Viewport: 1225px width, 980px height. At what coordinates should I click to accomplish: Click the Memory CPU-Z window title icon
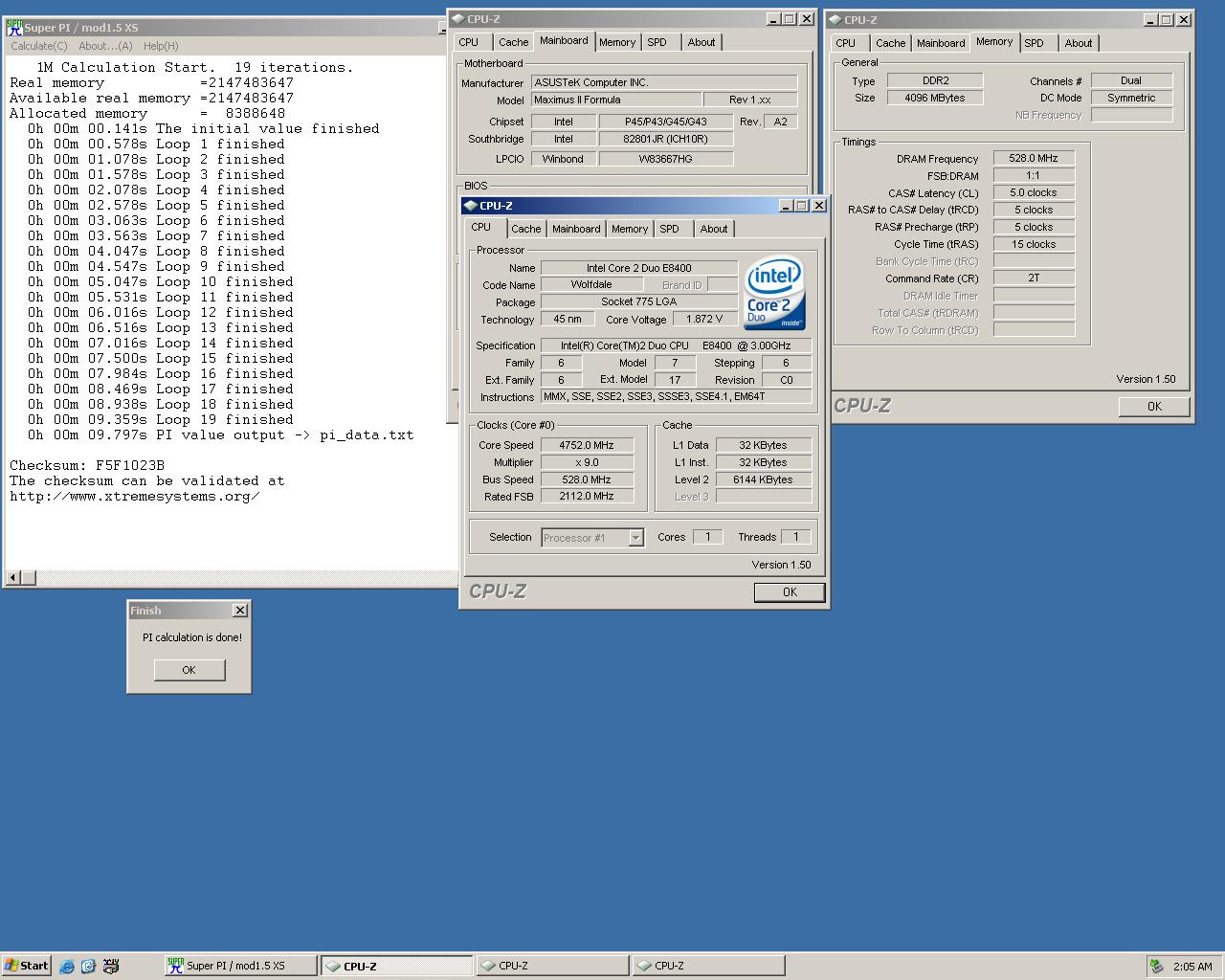(x=835, y=19)
